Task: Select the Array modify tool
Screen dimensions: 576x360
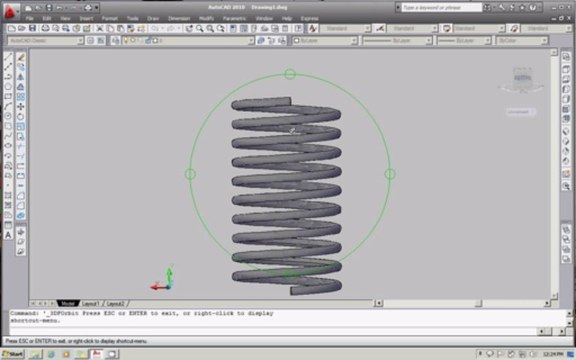Action: point(21,97)
